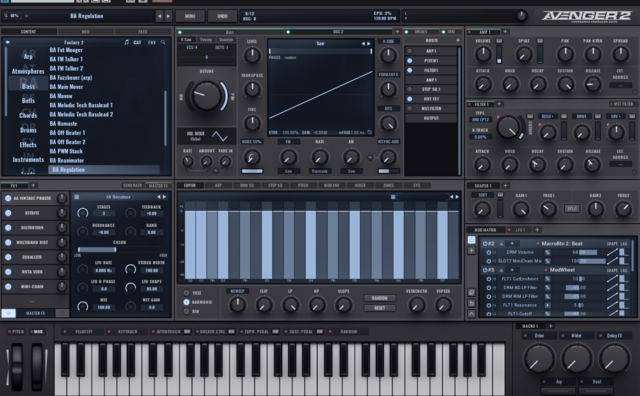Viewport: 640px width, 396px height.
Task: Open the DRIVE dropdown in Filter 1
Action: [581, 116]
